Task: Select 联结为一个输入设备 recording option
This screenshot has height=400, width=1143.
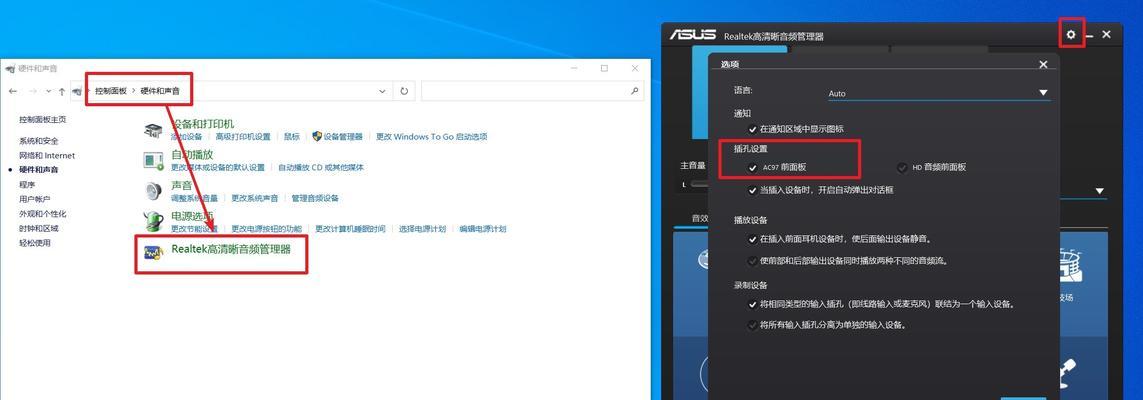Action: click(x=753, y=304)
